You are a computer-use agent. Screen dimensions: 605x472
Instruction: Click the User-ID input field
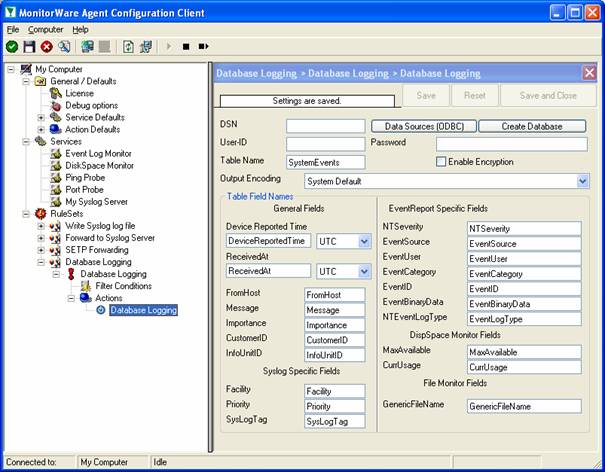coord(326,144)
